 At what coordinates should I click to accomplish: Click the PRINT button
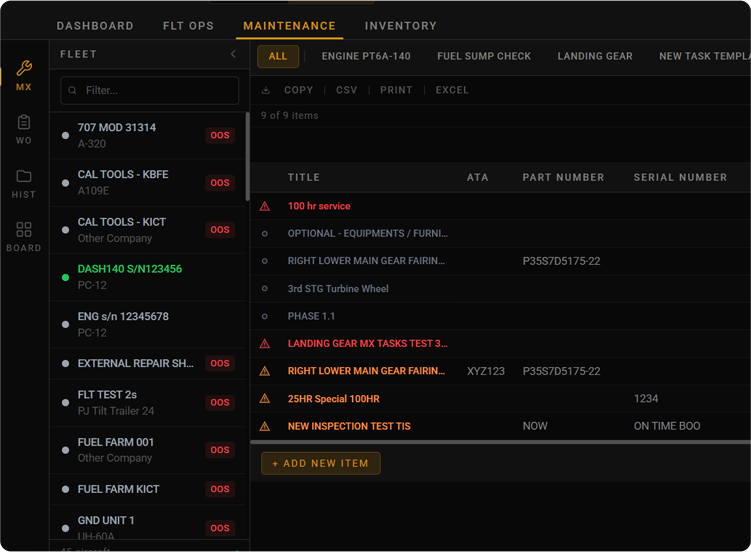[396, 90]
